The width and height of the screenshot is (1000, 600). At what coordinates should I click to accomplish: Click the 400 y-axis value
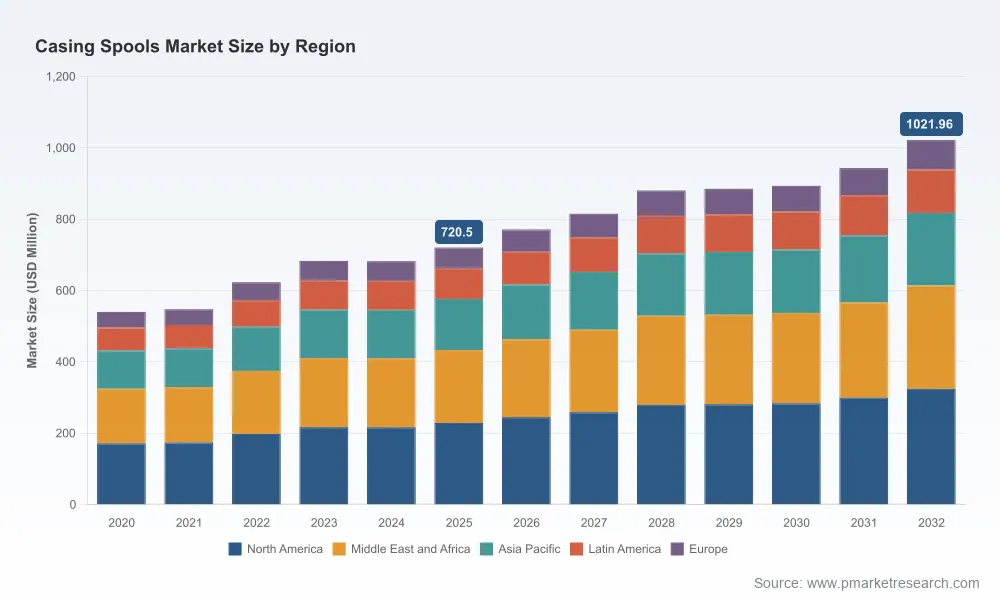66,362
